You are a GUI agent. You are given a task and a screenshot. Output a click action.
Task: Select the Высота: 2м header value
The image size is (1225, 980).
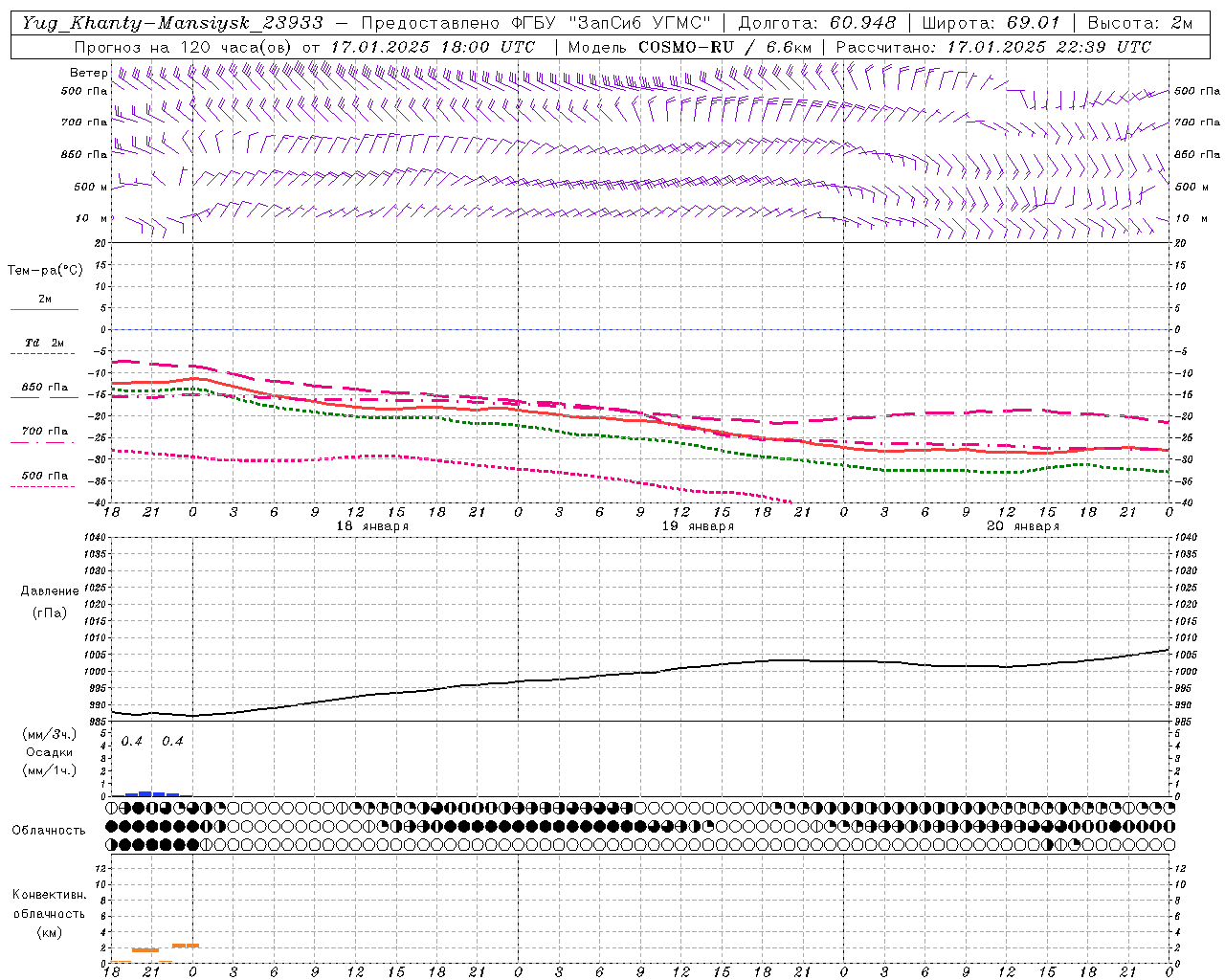click(1139, 23)
